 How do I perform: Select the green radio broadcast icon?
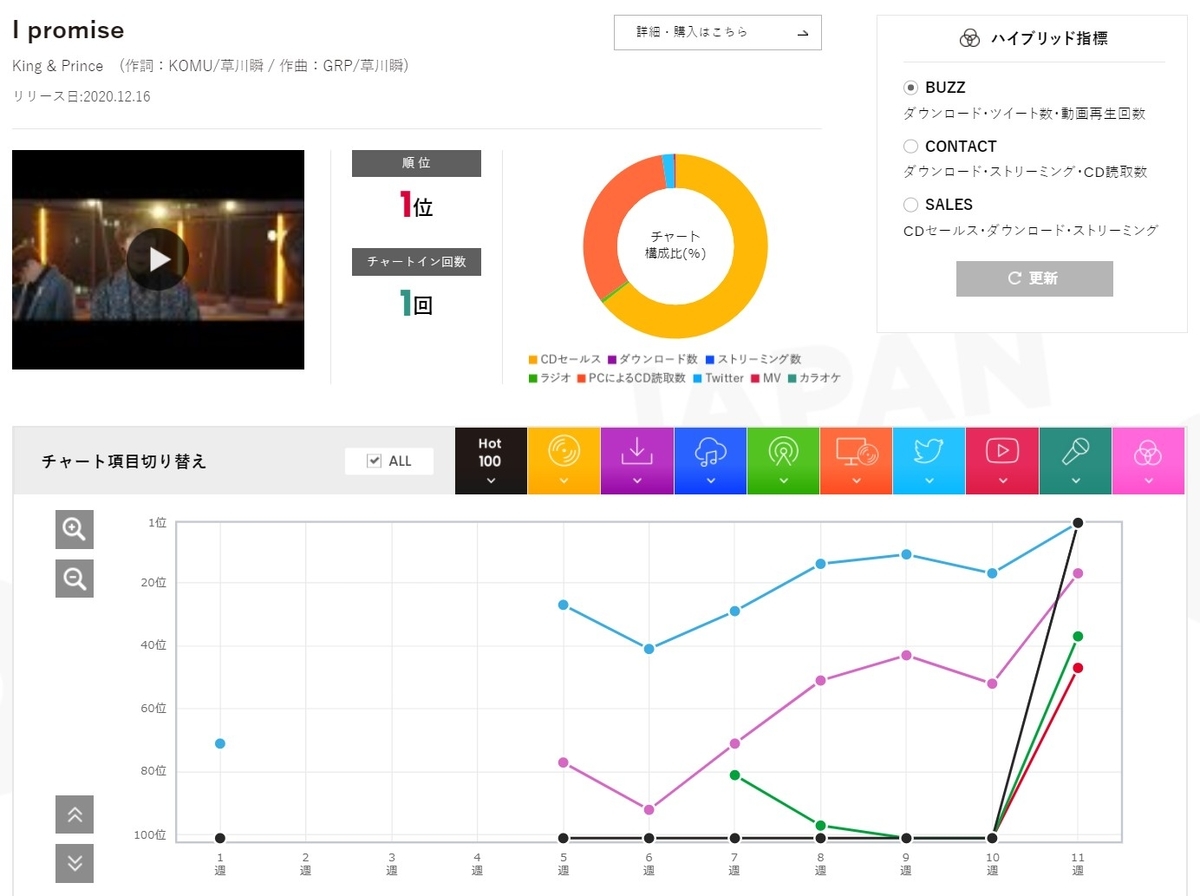pyautogui.click(x=783, y=460)
